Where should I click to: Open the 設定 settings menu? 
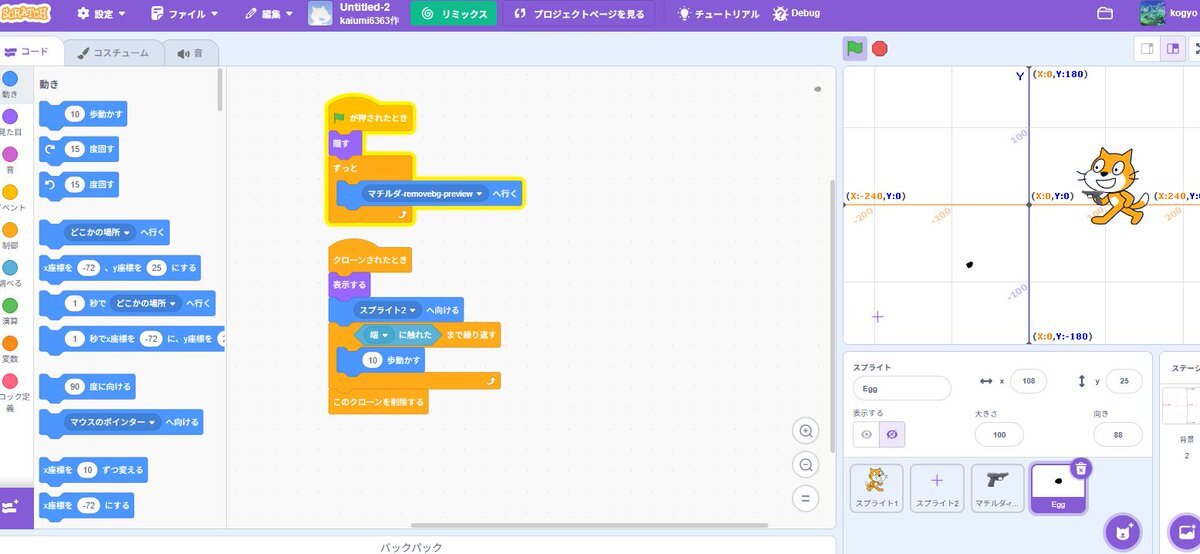pyautogui.click(x=102, y=14)
